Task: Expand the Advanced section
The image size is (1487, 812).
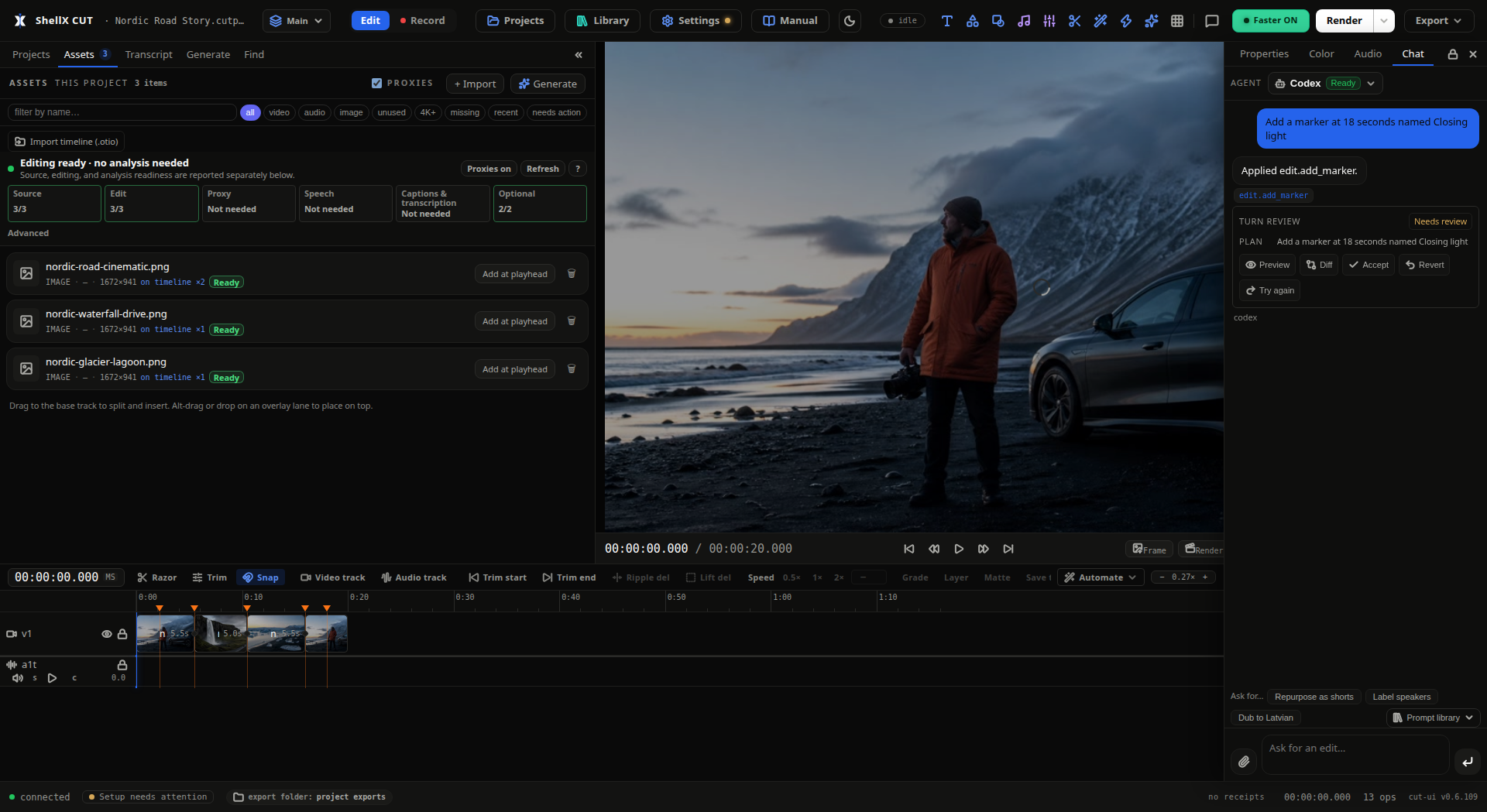Action: click(x=28, y=233)
